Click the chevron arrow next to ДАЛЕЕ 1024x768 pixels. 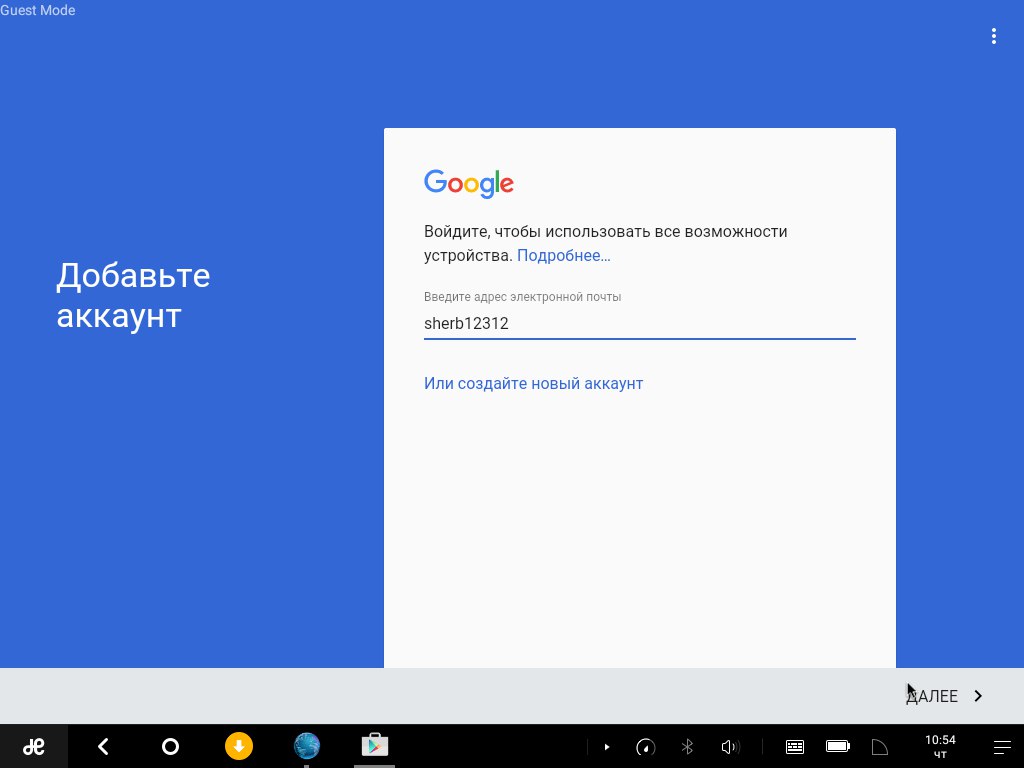pos(978,696)
